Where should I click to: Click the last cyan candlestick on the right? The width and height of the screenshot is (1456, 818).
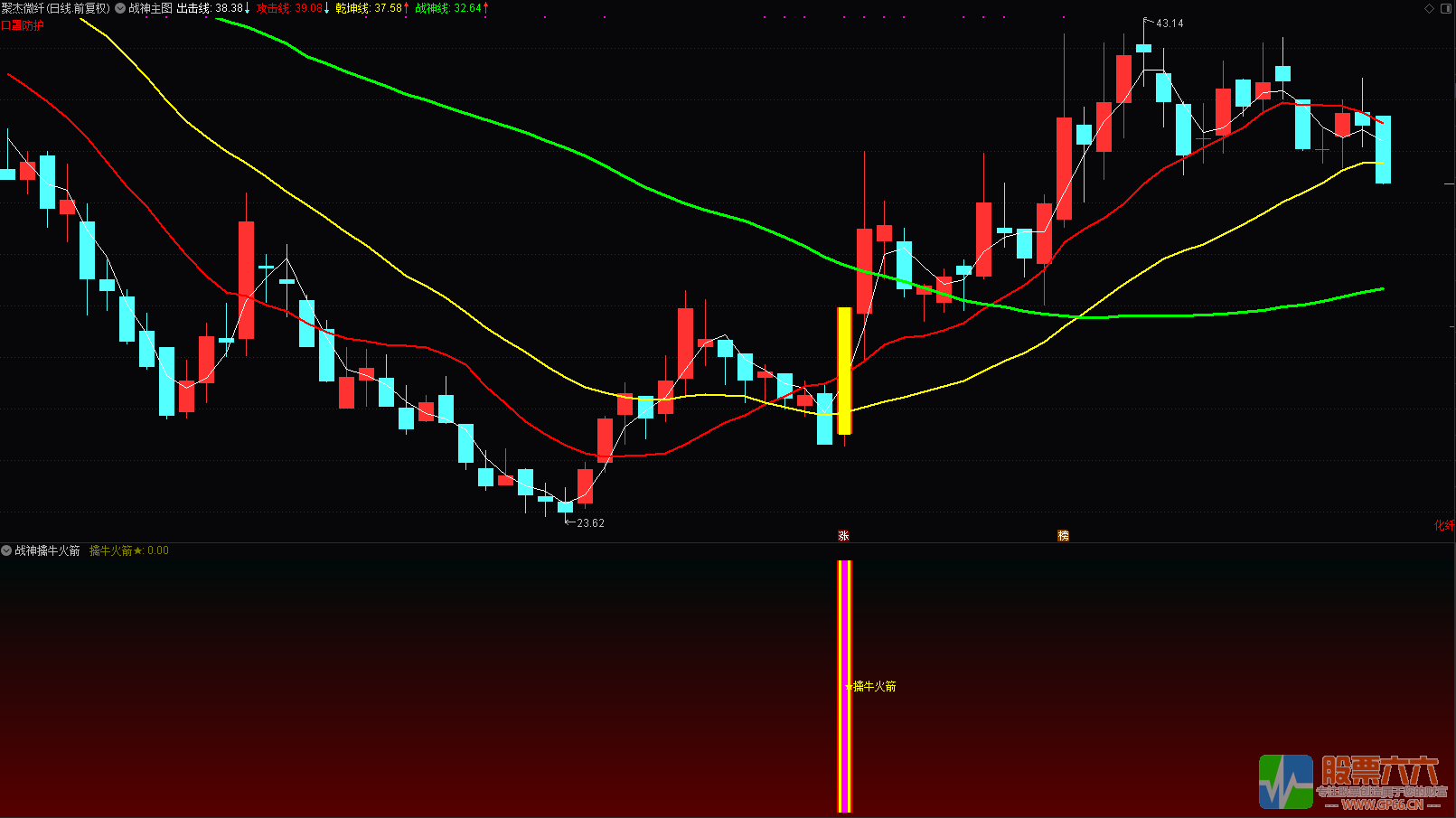[x=1383, y=149]
